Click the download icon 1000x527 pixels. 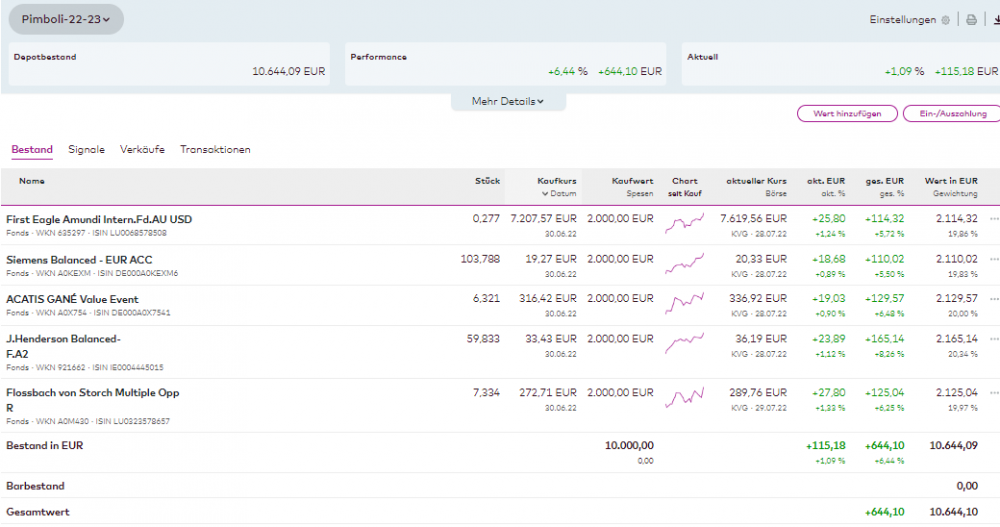[994, 20]
